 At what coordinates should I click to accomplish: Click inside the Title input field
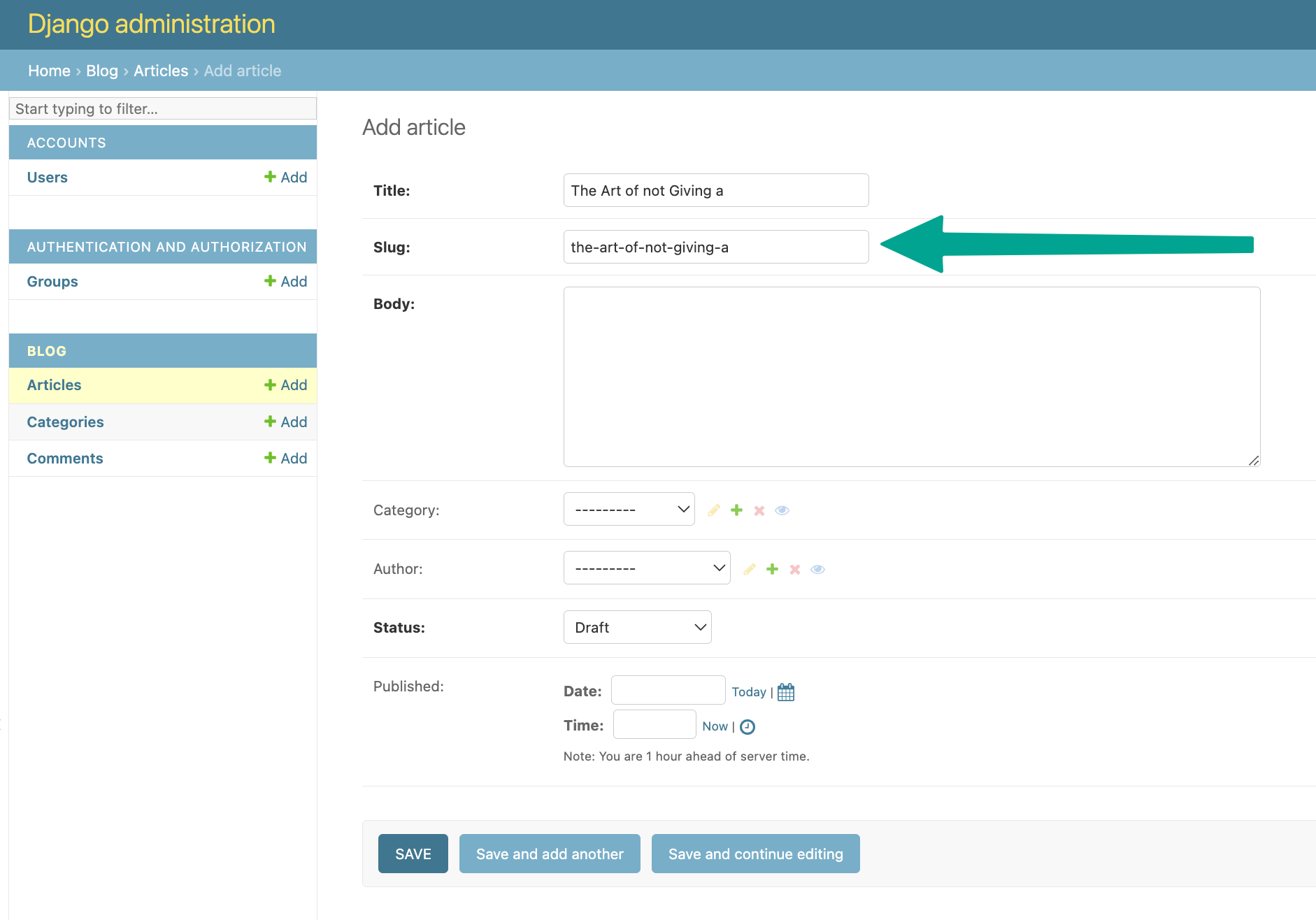[715, 189]
